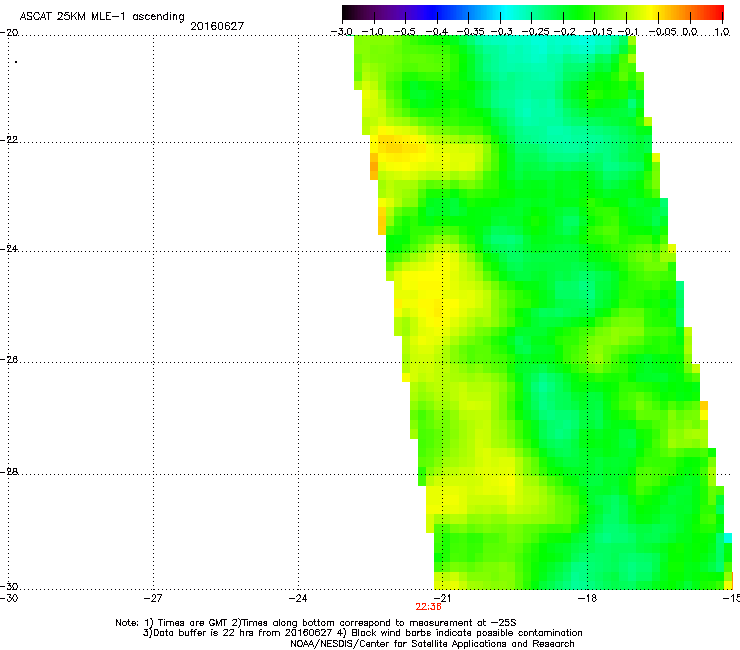This screenshot has width=740, height=650.
Task: Click the -0.1 color scale label
Action: (x=628, y=32)
